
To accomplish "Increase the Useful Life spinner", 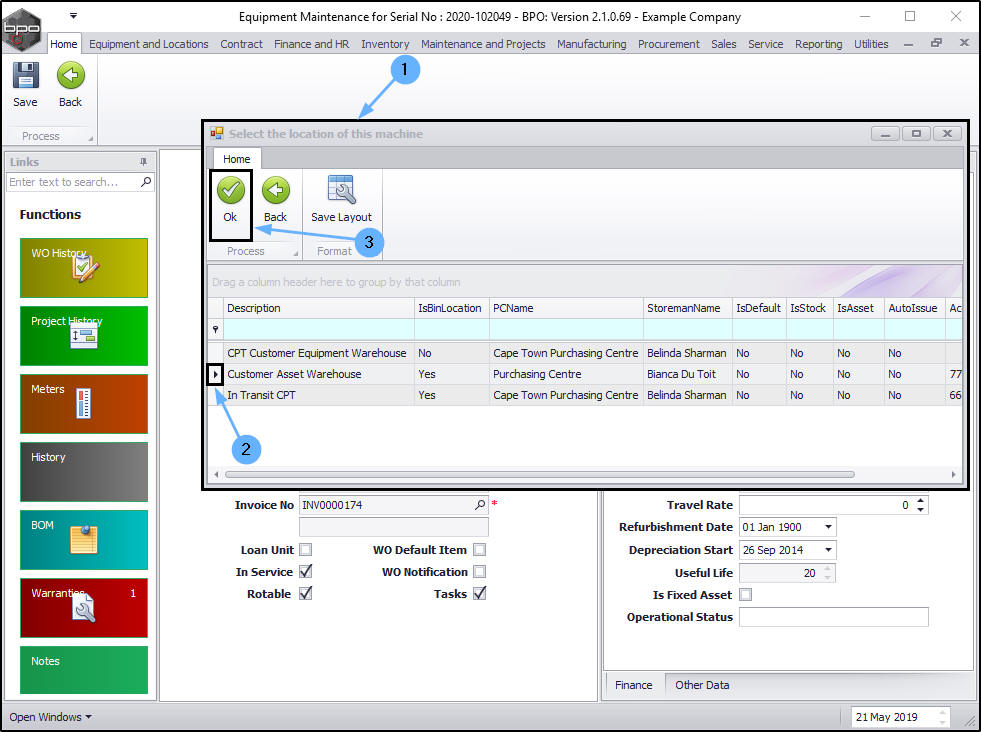I will click(828, 569).
